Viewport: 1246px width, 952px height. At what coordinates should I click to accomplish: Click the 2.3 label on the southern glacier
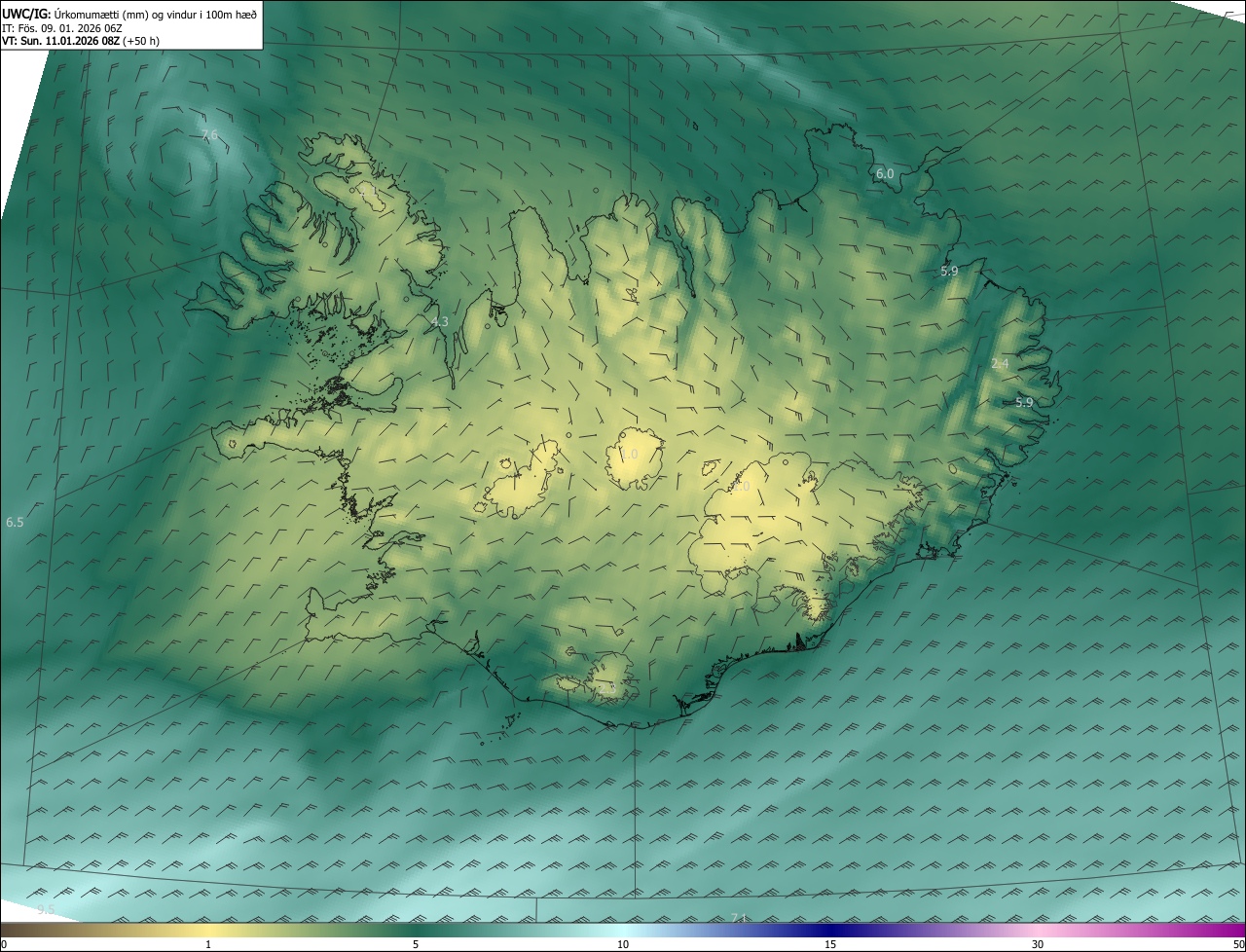pos(605,688)
